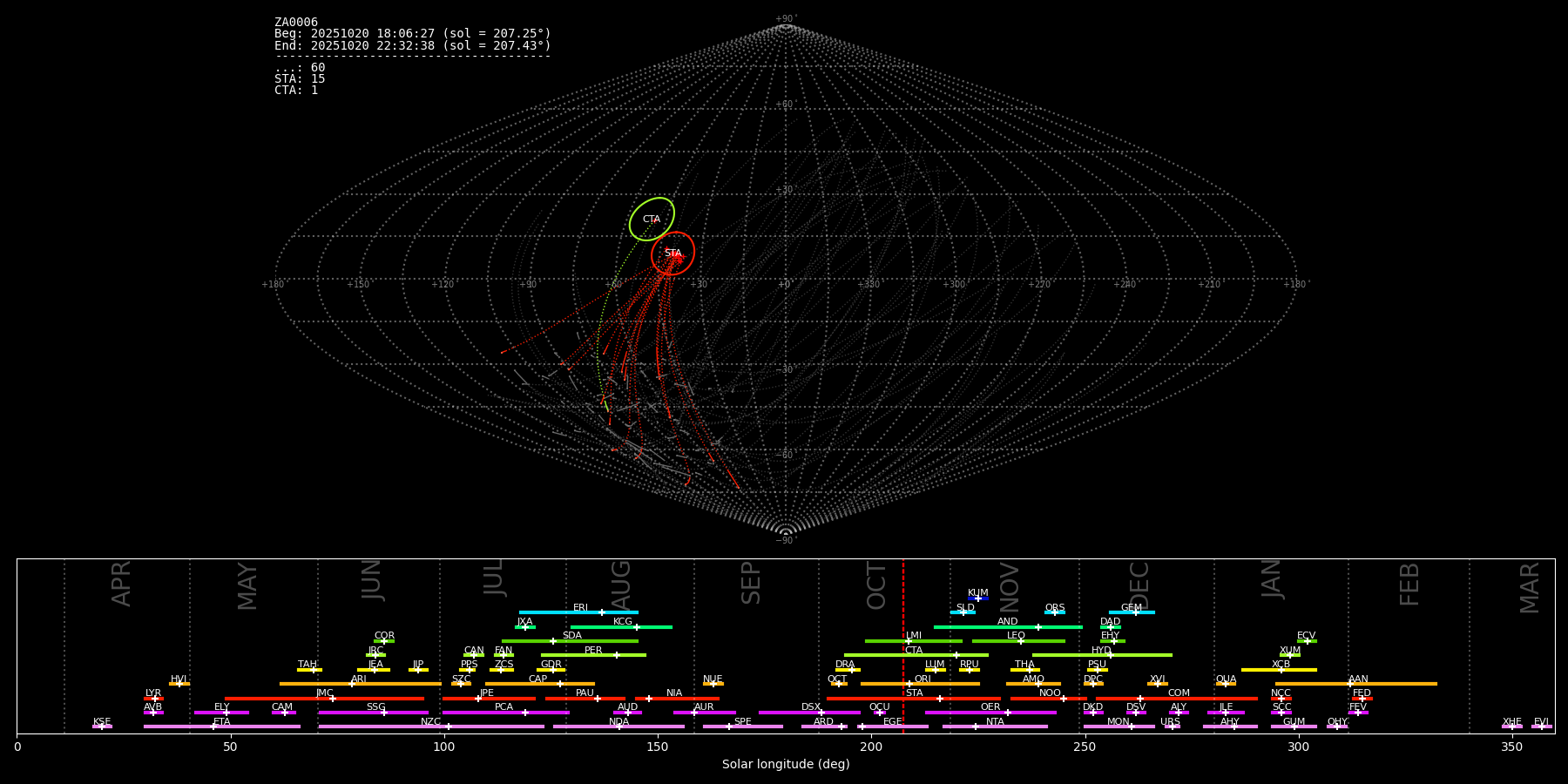Click the peak marker on the ORI bar

click(909, 684)
